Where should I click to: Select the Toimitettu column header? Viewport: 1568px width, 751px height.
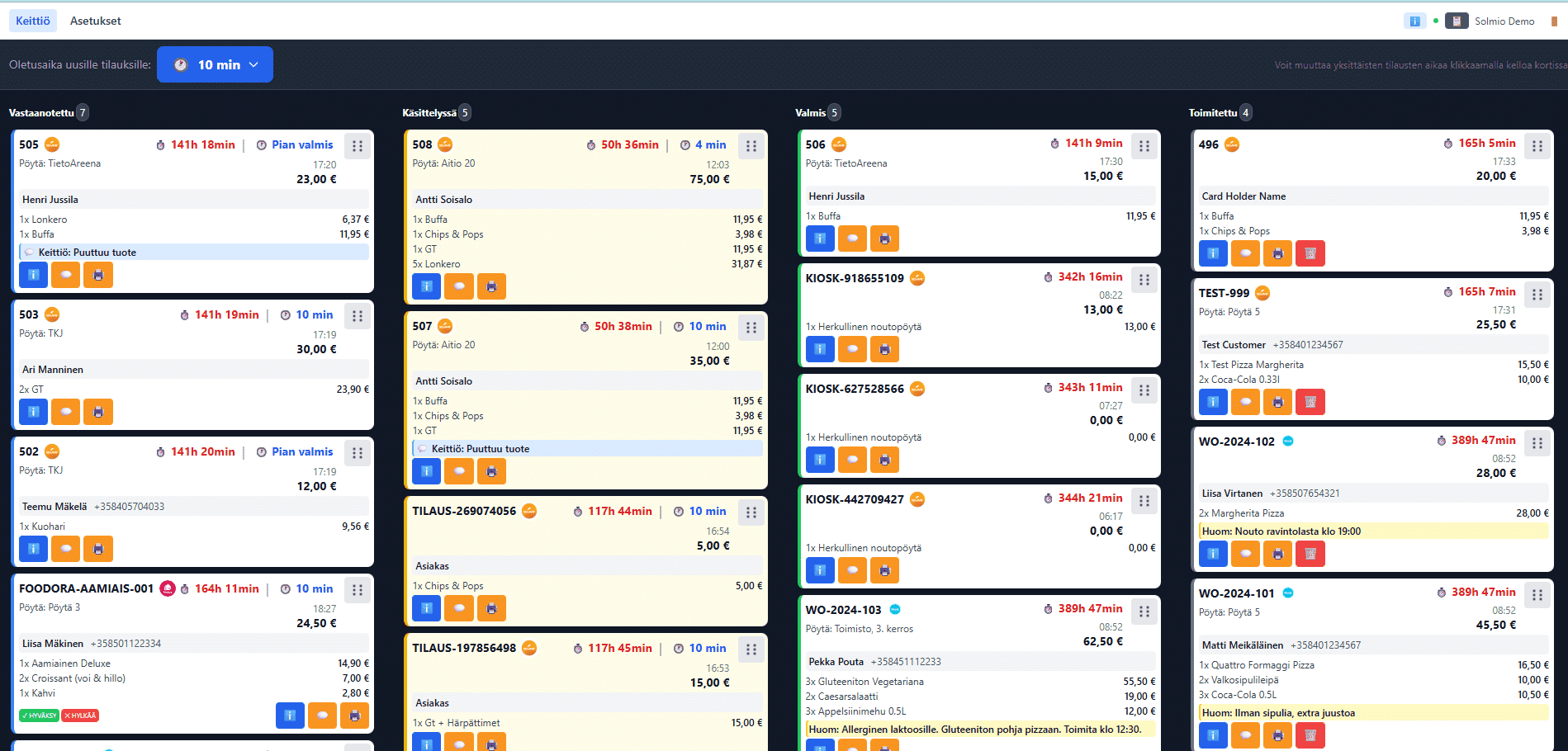tap(1213, 113)
